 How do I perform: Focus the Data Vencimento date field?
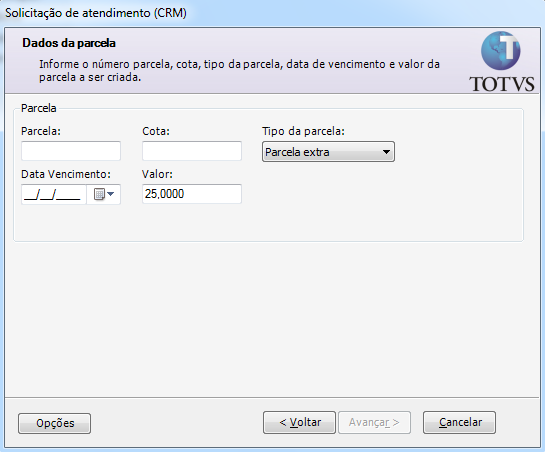(54, 194)
